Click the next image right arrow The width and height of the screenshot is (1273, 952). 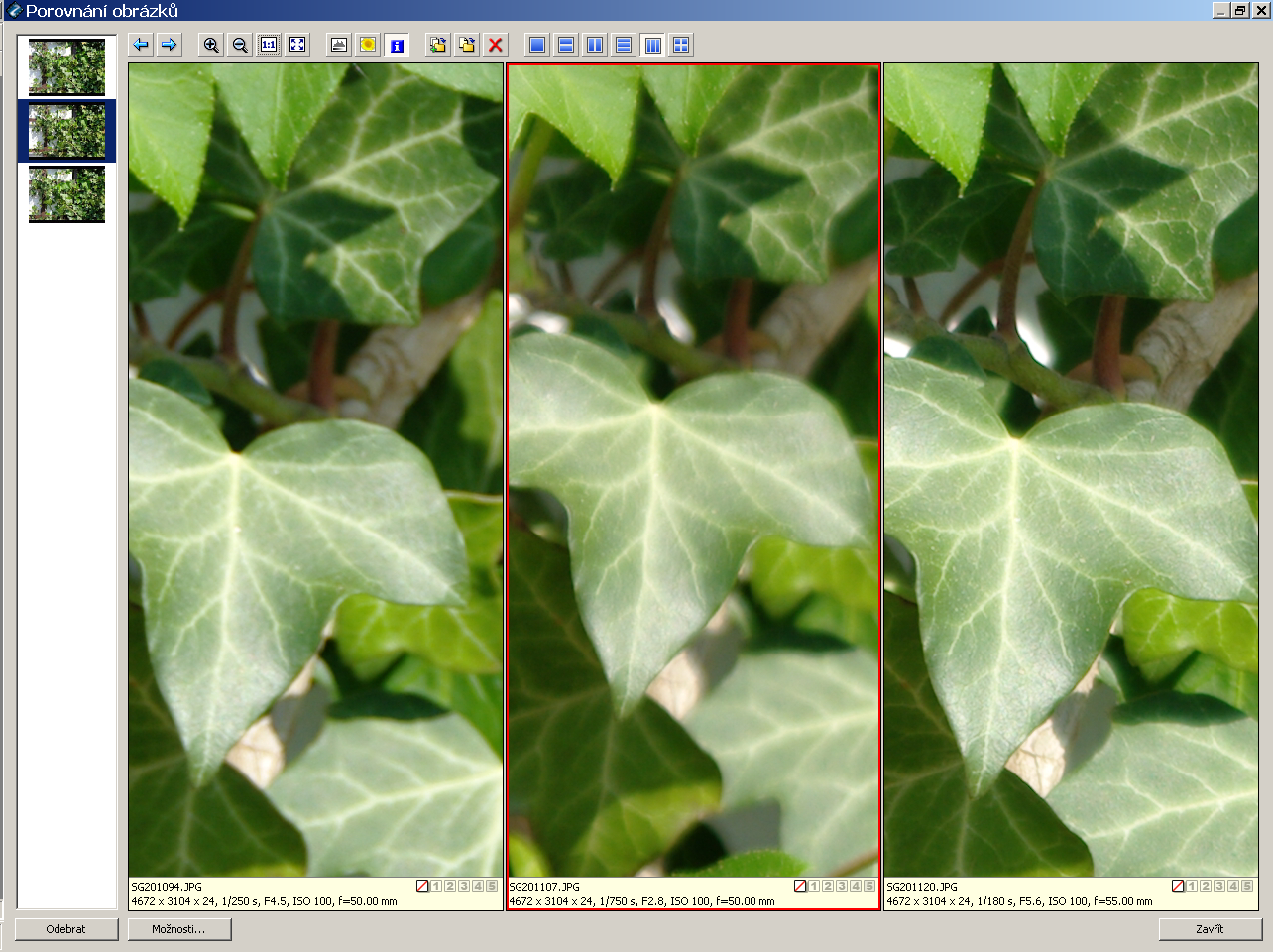coord(170,45)
